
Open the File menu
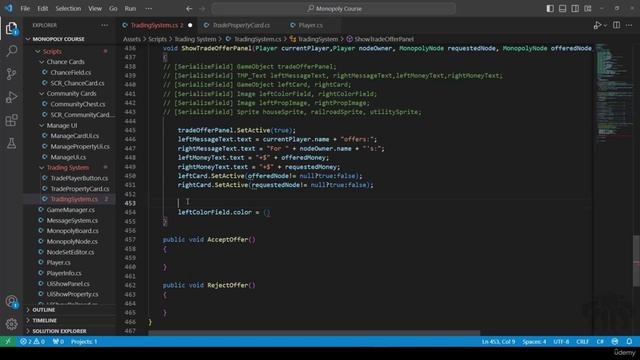tap(25, 9)
